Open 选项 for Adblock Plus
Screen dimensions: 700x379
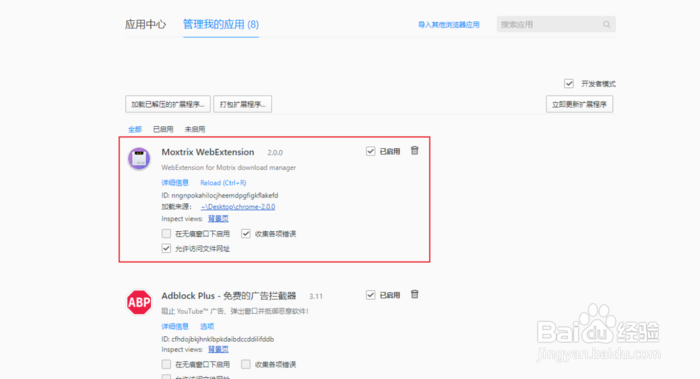coord(207,326)
